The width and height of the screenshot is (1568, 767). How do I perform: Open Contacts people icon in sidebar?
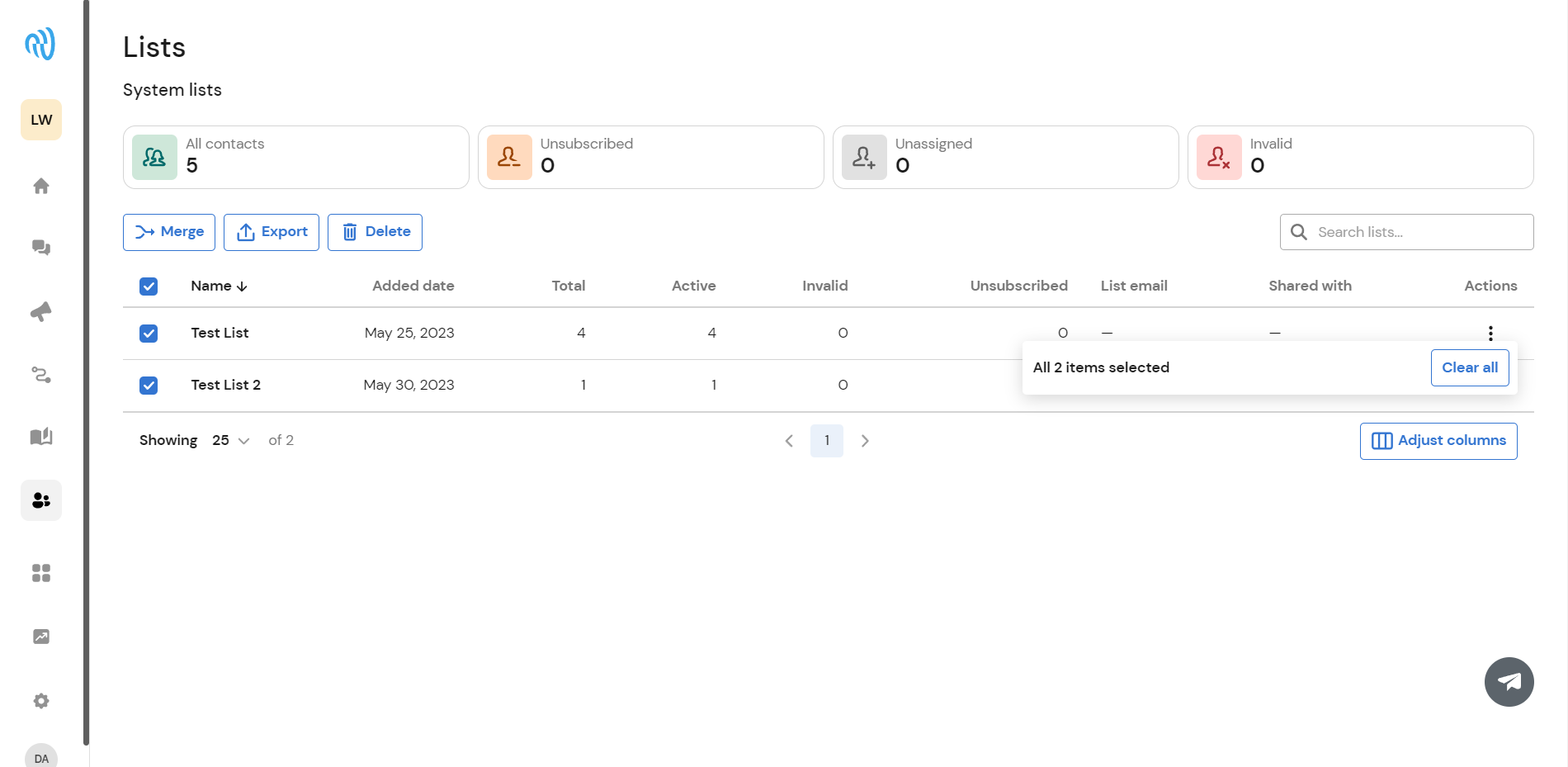click(x=41, y=500)
